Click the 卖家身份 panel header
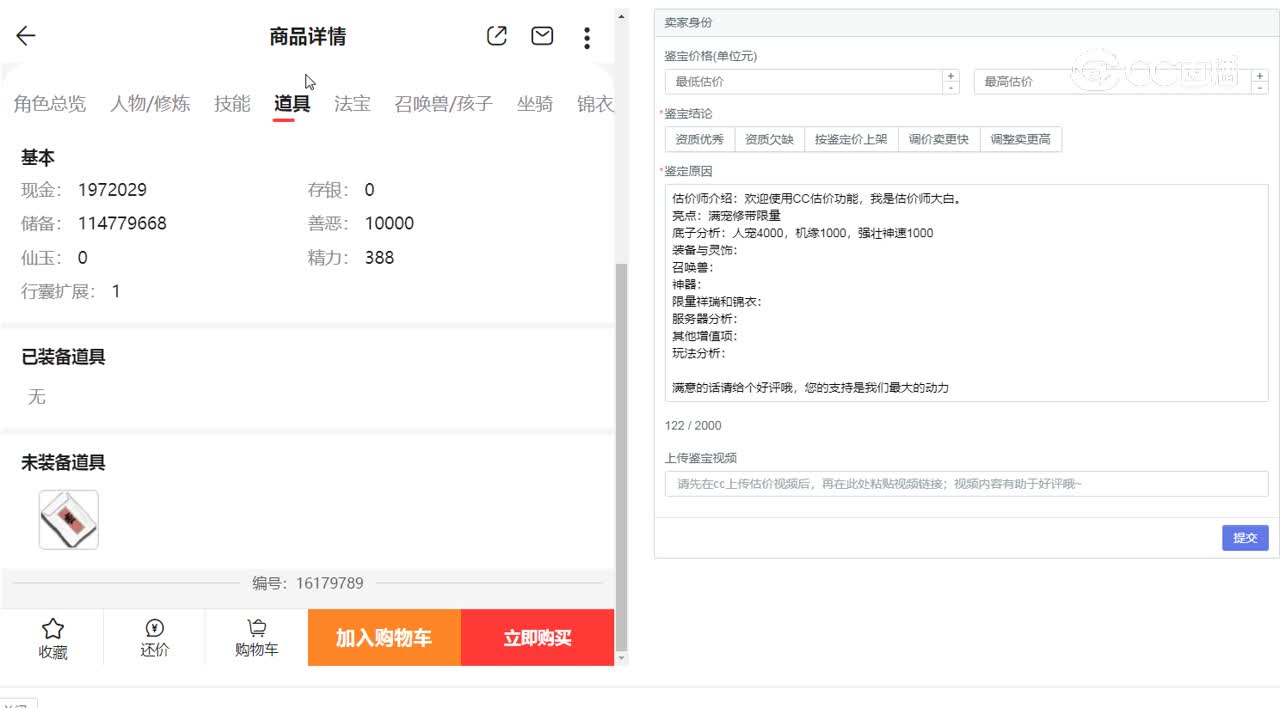Viewport: 1280px width, 708px height. pos(966,22)
